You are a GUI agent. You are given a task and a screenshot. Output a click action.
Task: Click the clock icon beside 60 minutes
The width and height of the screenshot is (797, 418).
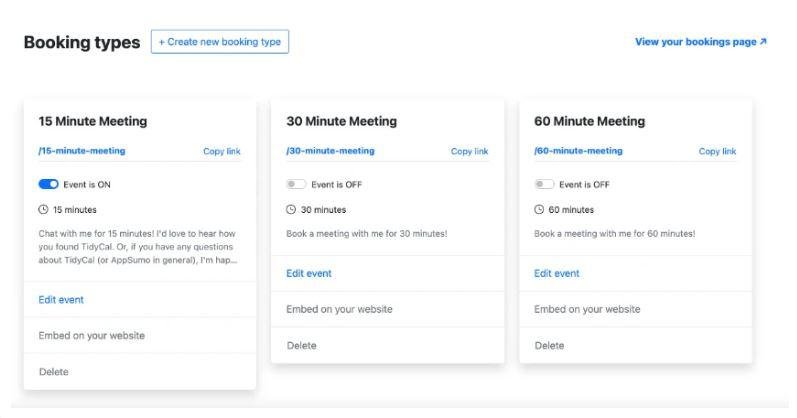pos(539,210)
